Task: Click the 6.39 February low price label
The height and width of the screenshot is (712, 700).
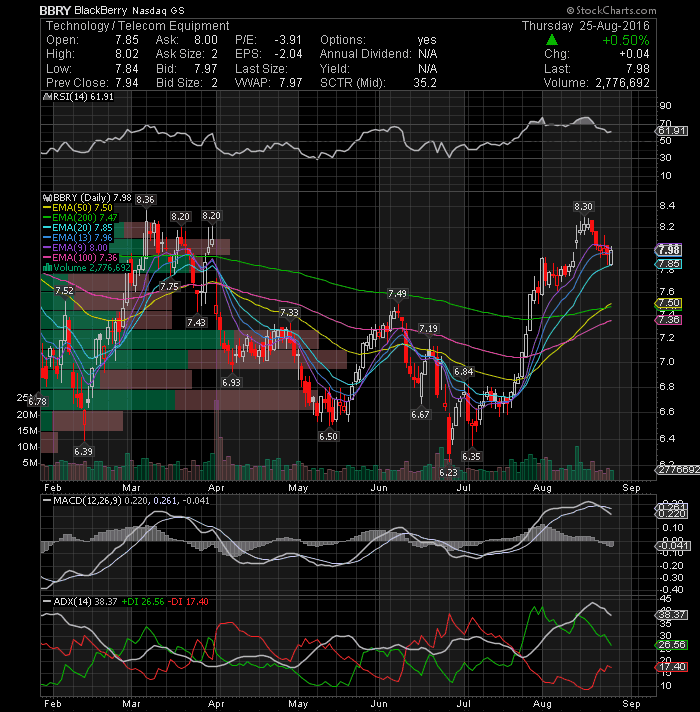Action: (x=84, y=451)
